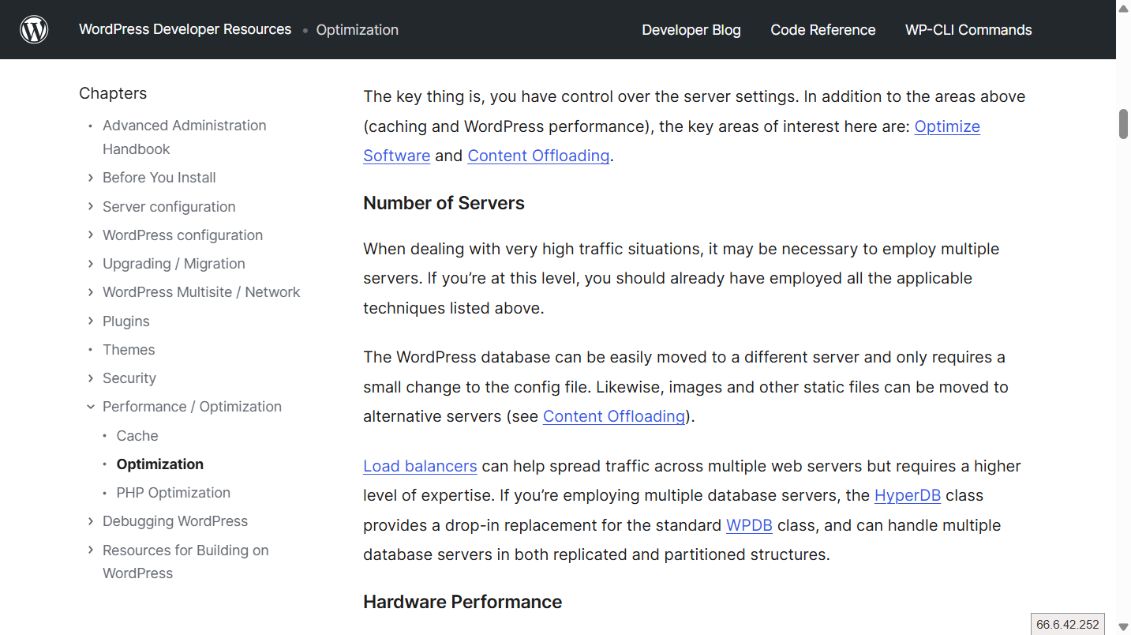This screenshot has height=635, width=1131.
Task: Expand the WordPress Multisite / Network chevron
Action: click(90, 292)
